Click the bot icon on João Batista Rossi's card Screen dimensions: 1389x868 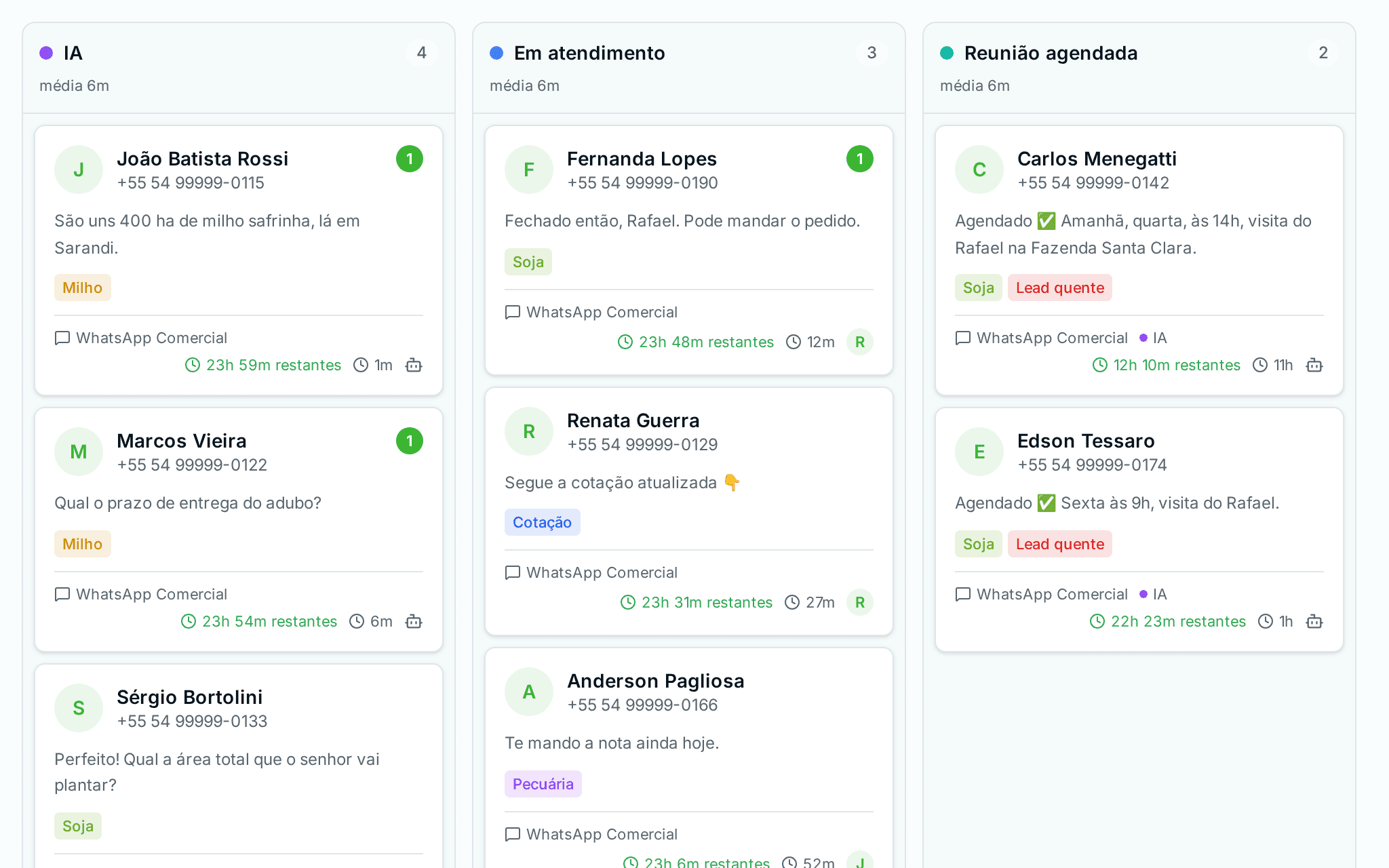click(414, 365)
